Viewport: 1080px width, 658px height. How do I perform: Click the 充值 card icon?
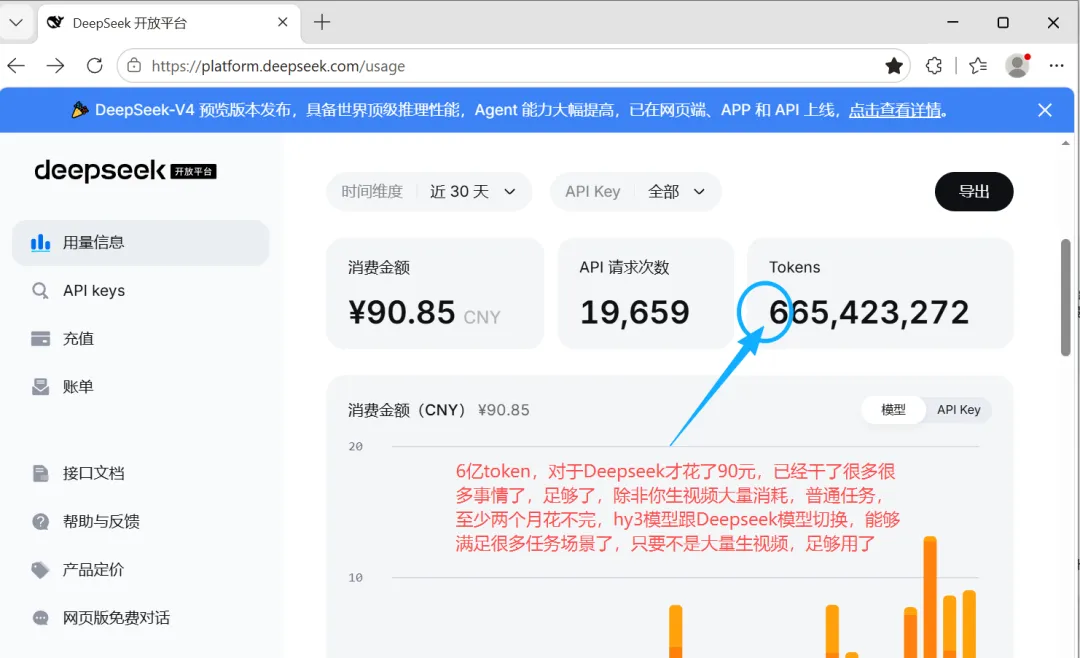41,339
